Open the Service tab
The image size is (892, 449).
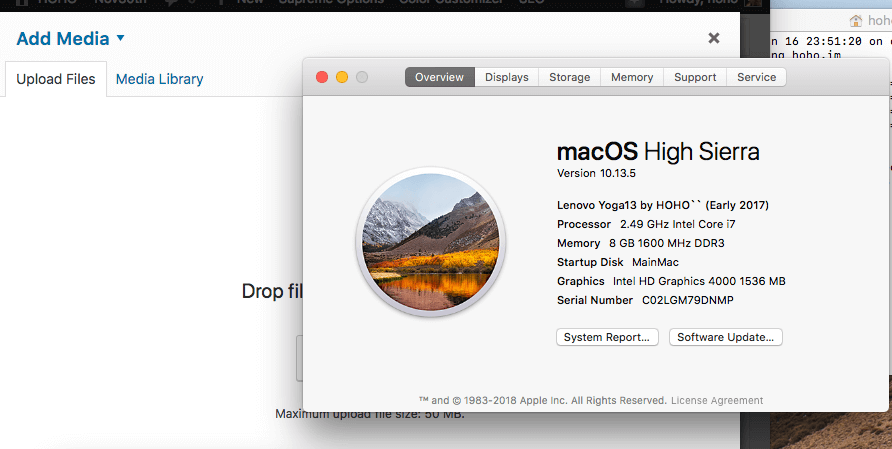756,77
